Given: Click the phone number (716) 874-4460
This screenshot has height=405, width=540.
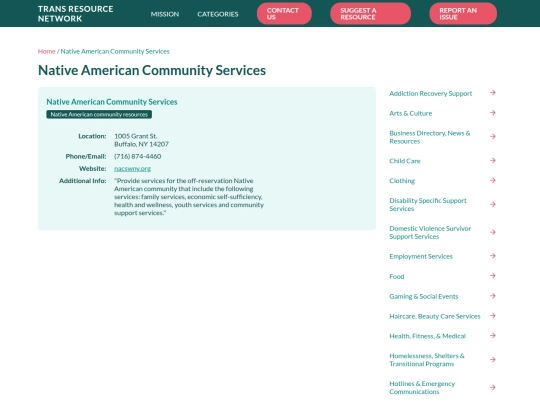Looking at the screenshot, I should pos(137,156).
